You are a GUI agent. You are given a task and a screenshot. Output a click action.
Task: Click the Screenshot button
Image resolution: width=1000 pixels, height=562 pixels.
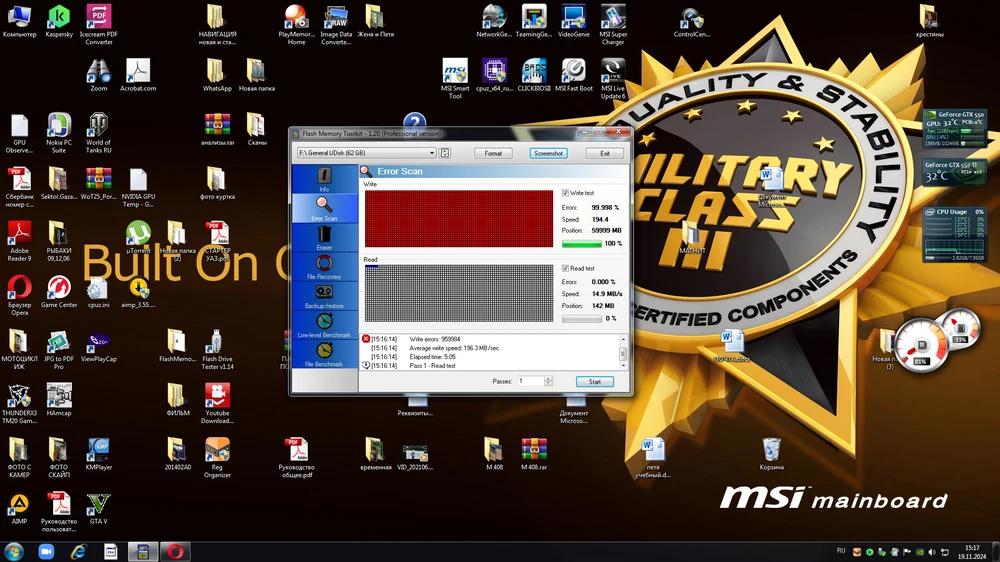coord(548,153)
